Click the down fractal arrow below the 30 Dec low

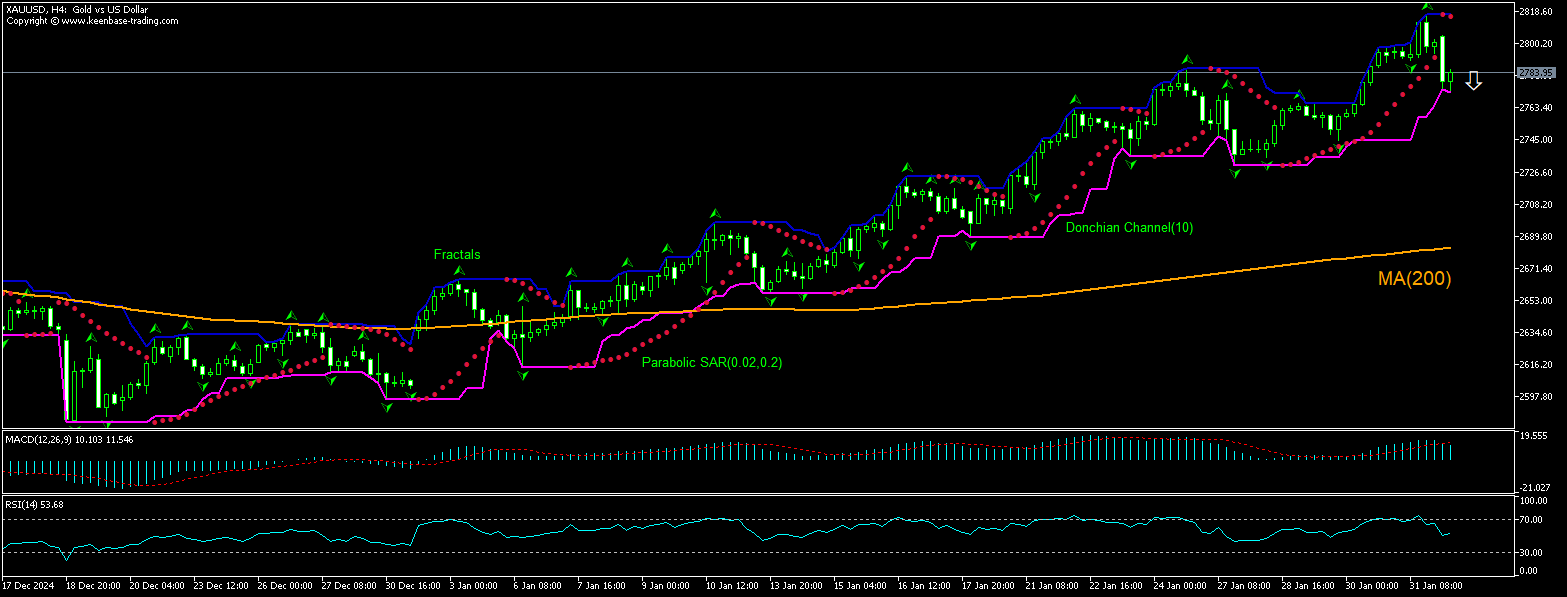[388, 406]
